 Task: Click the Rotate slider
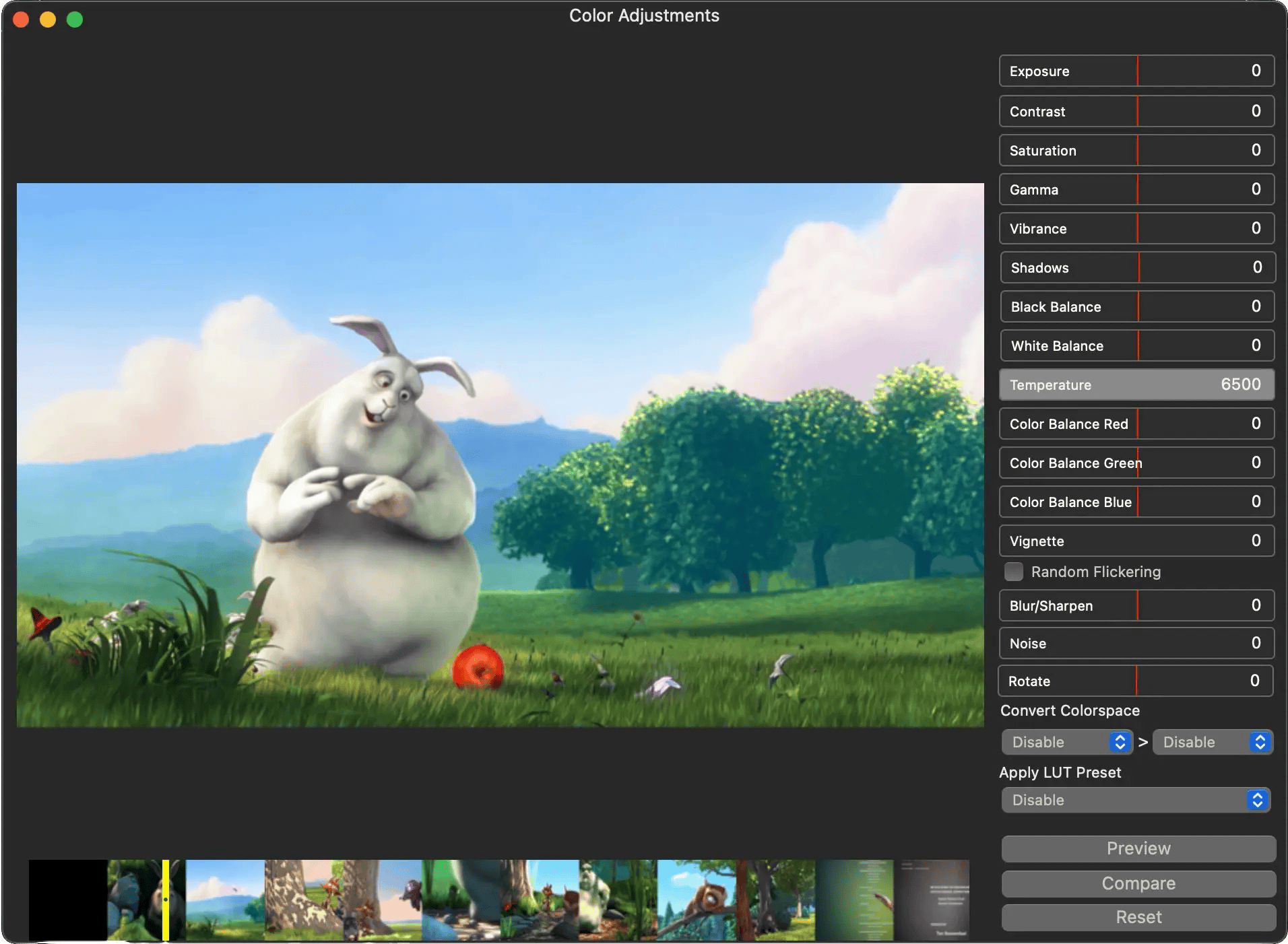(x=1135, y=681)
